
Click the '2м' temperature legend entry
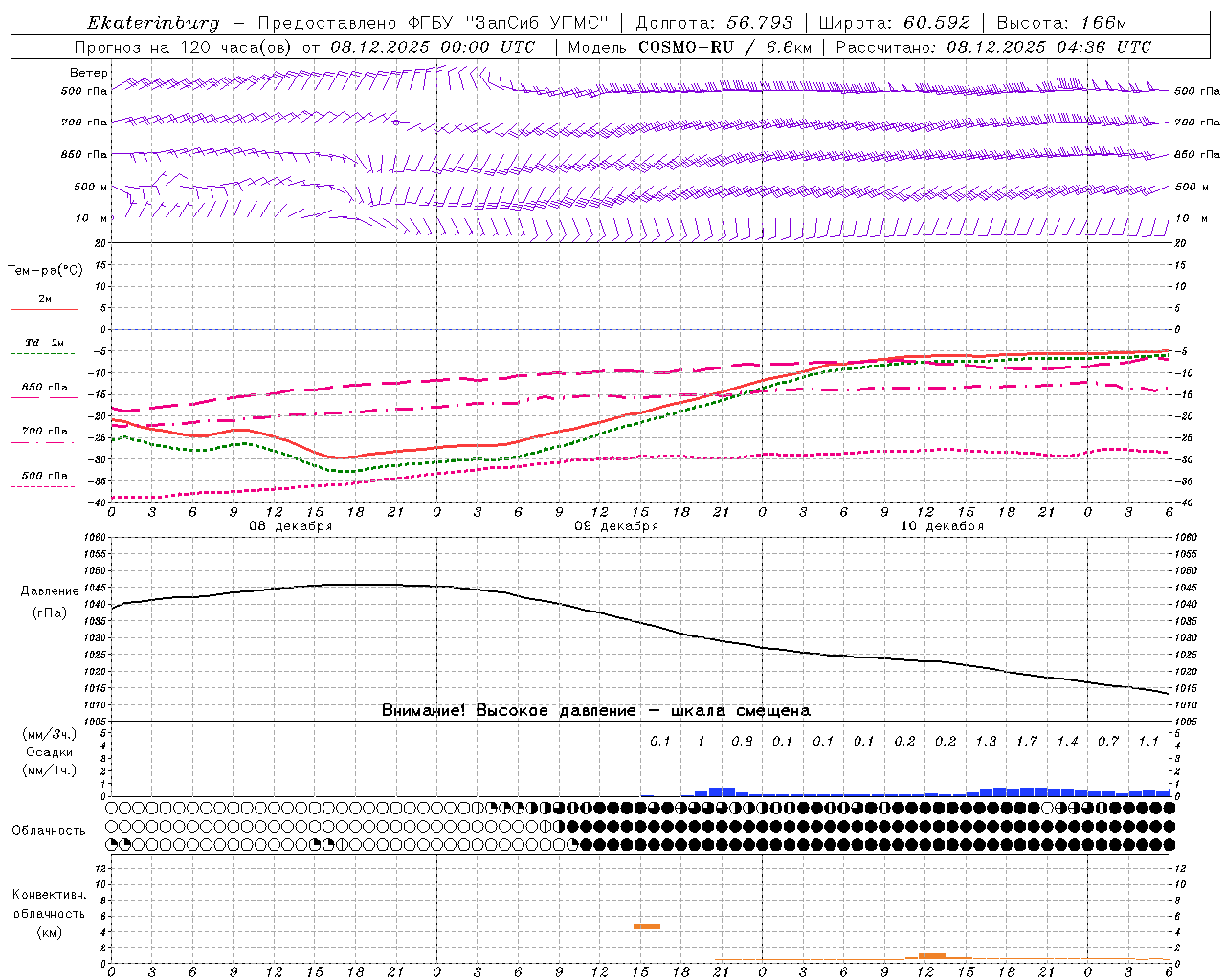click(x=45, y=300)
